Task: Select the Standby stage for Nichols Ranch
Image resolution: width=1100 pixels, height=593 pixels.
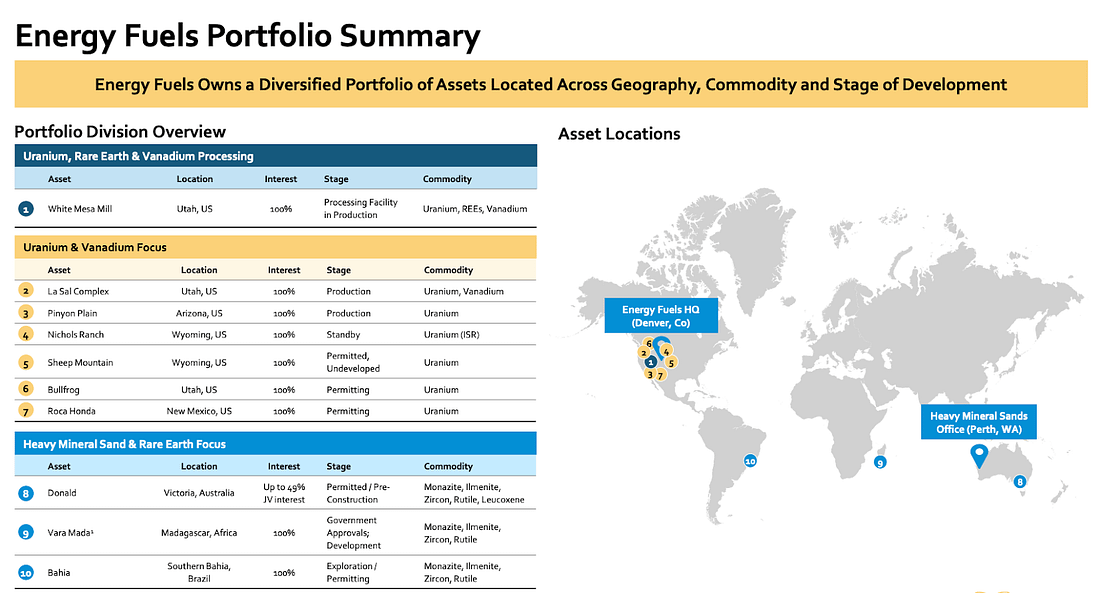Action: click(343, 335)
